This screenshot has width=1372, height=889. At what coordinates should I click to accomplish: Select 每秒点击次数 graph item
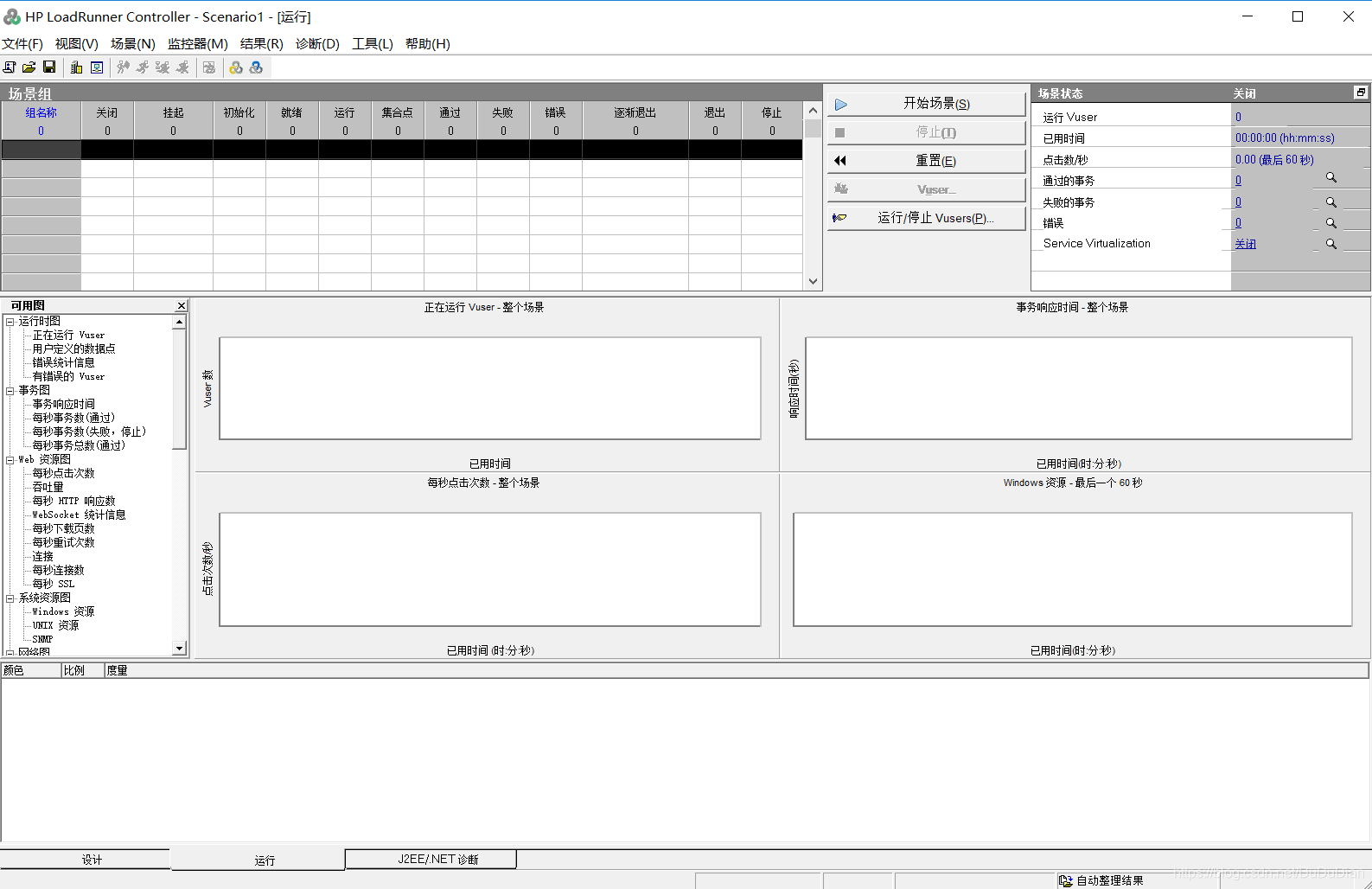click(x=63, y=473)
